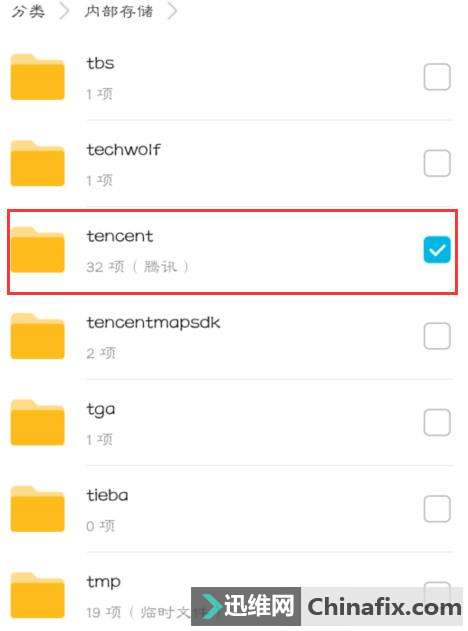Open the tieba folder name
The height and width of the screenshot is (631, 468).
tap(107, 495)
